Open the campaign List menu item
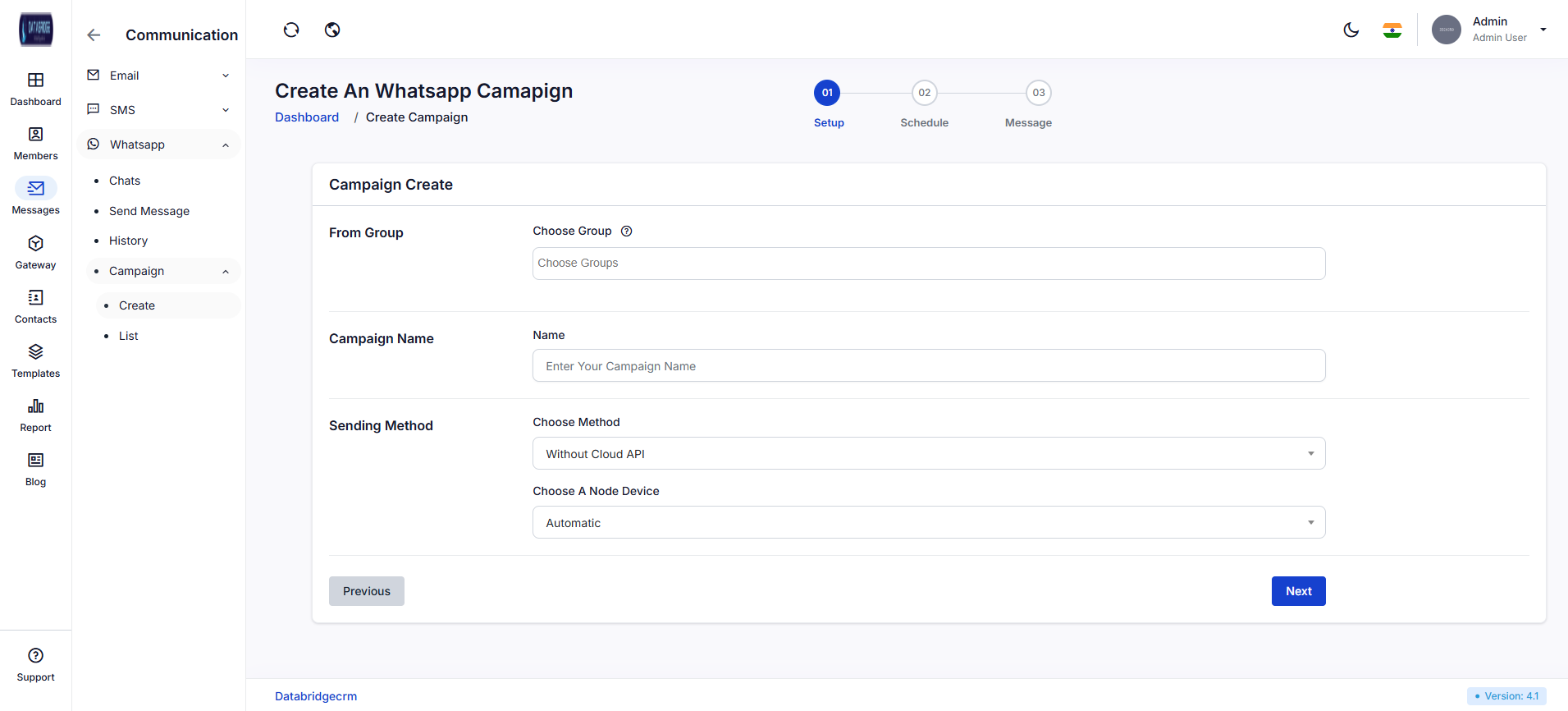The image size is (1568, 711). (129, 336)
